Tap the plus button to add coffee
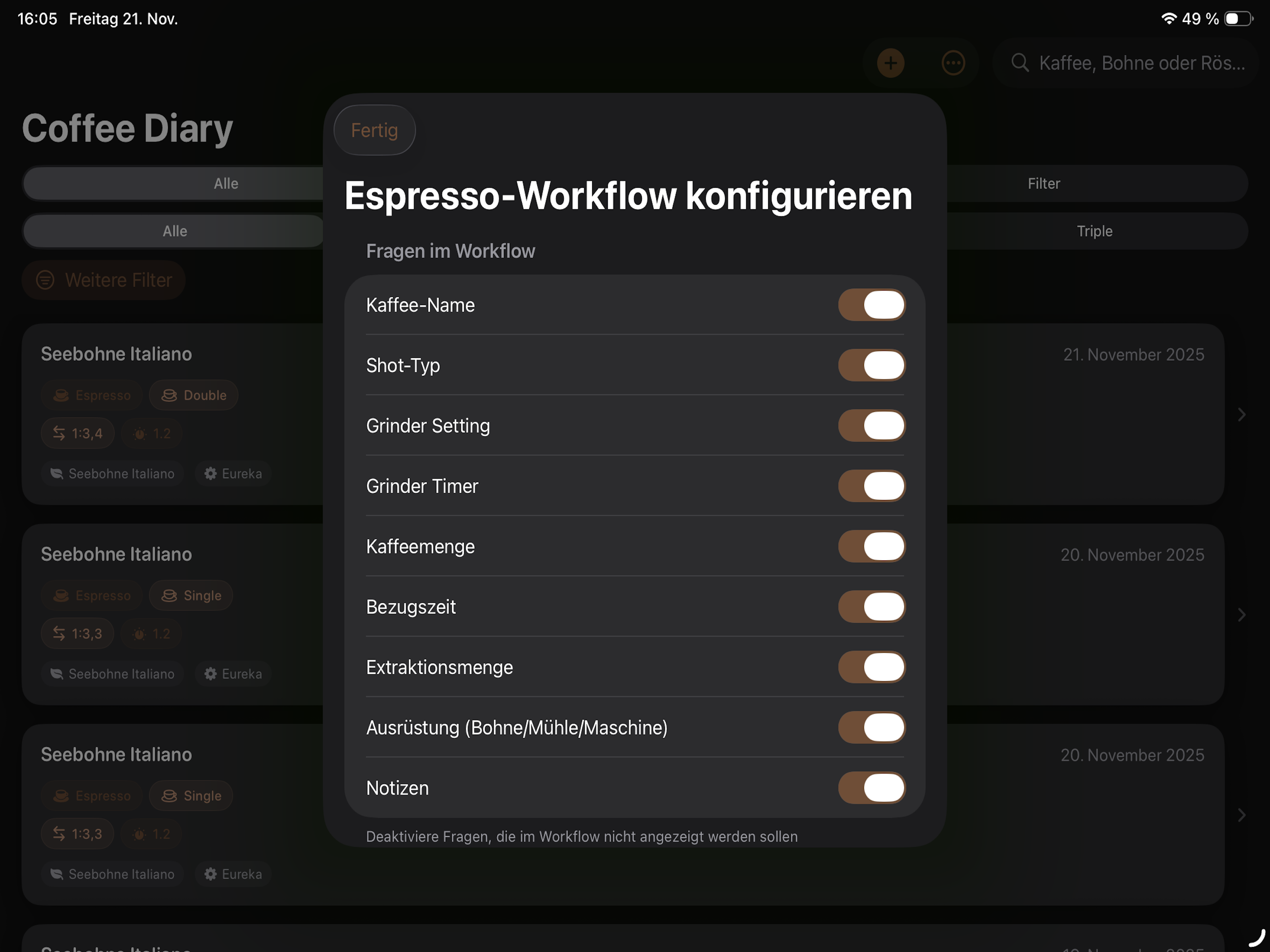The height and width of the screenshot is (952, 1270). click(x=891, y=63)
